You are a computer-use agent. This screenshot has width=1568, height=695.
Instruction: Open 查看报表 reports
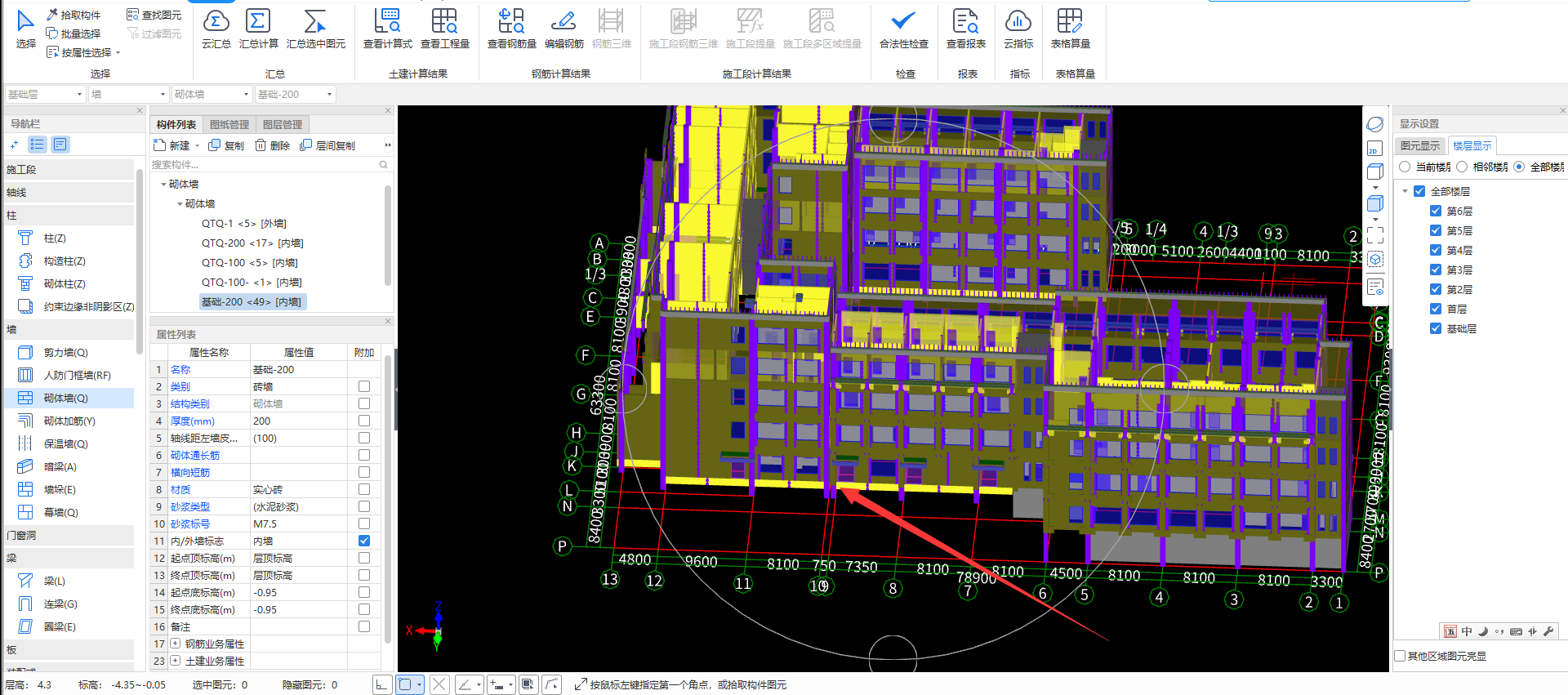click(965, 29)
